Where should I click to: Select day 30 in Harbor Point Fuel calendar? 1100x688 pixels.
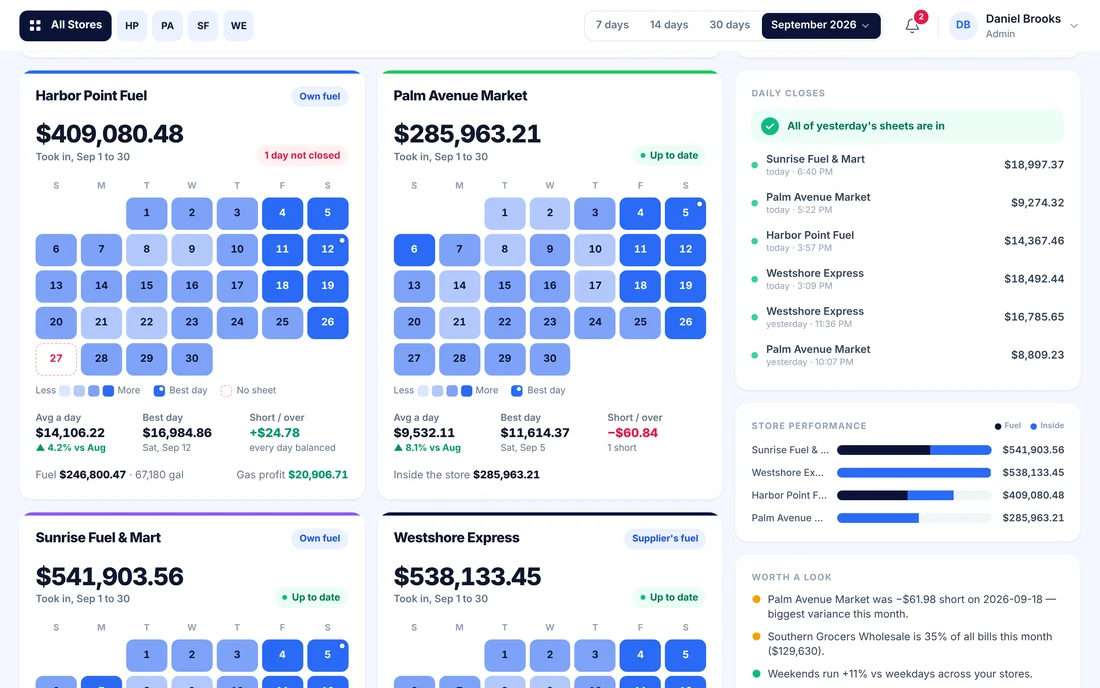point(192,358)
